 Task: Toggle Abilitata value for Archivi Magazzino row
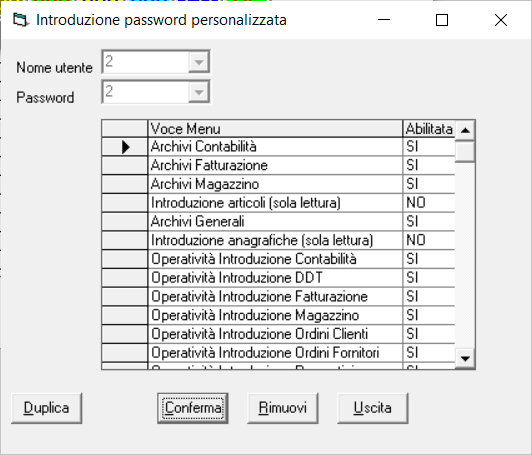pyautogui.click(x=429, y=184)
